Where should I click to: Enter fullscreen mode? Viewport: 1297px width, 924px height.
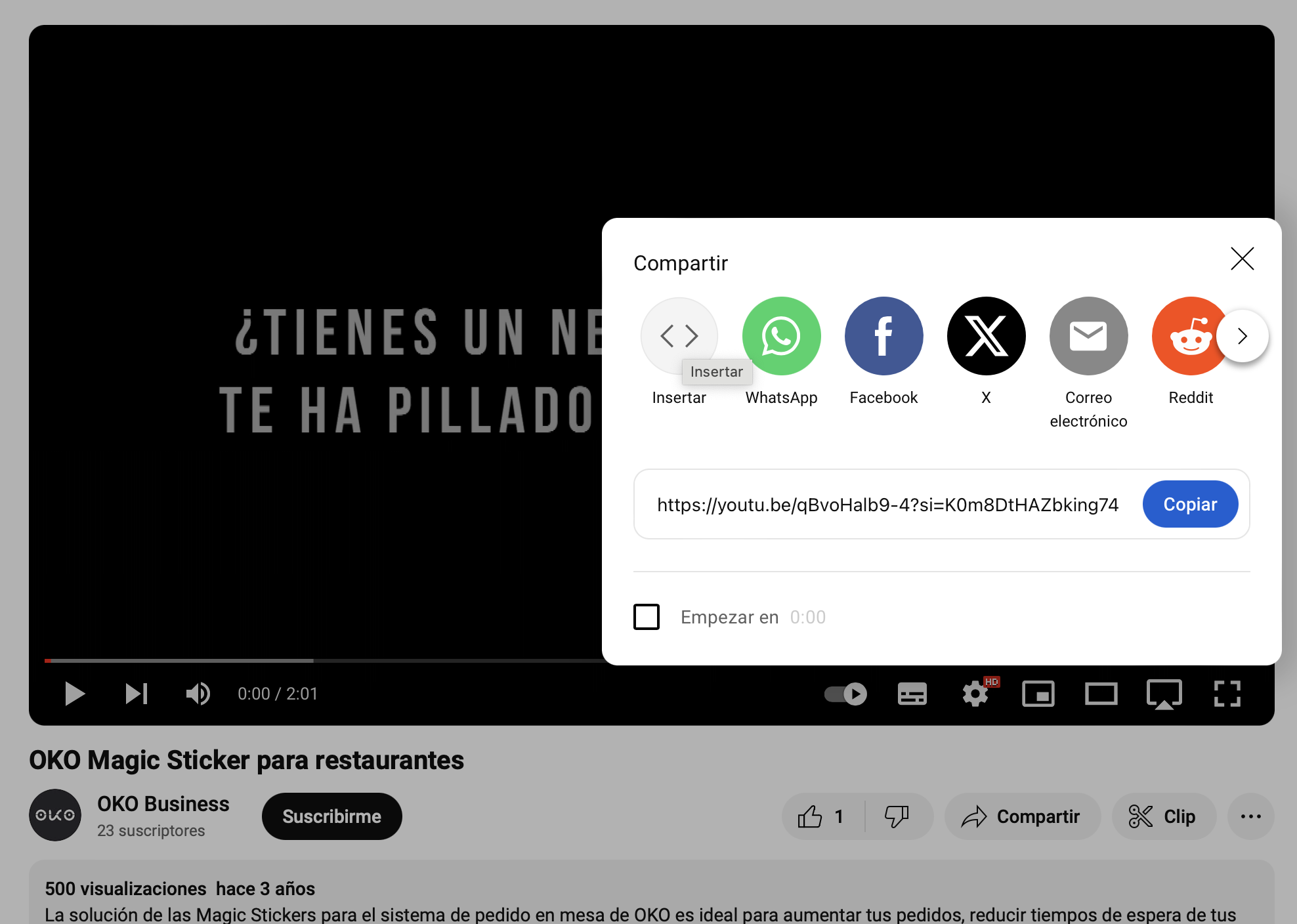click(1227, 694)
